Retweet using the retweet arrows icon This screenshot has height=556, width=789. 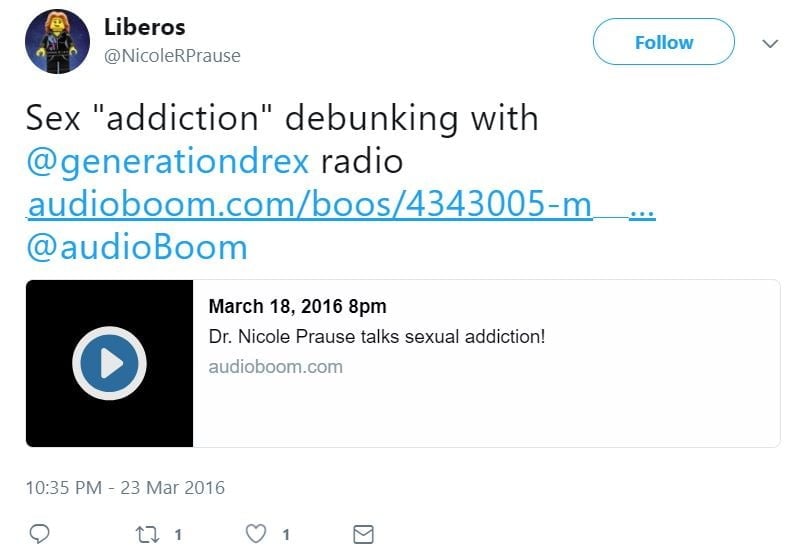(x=147, y=534)
